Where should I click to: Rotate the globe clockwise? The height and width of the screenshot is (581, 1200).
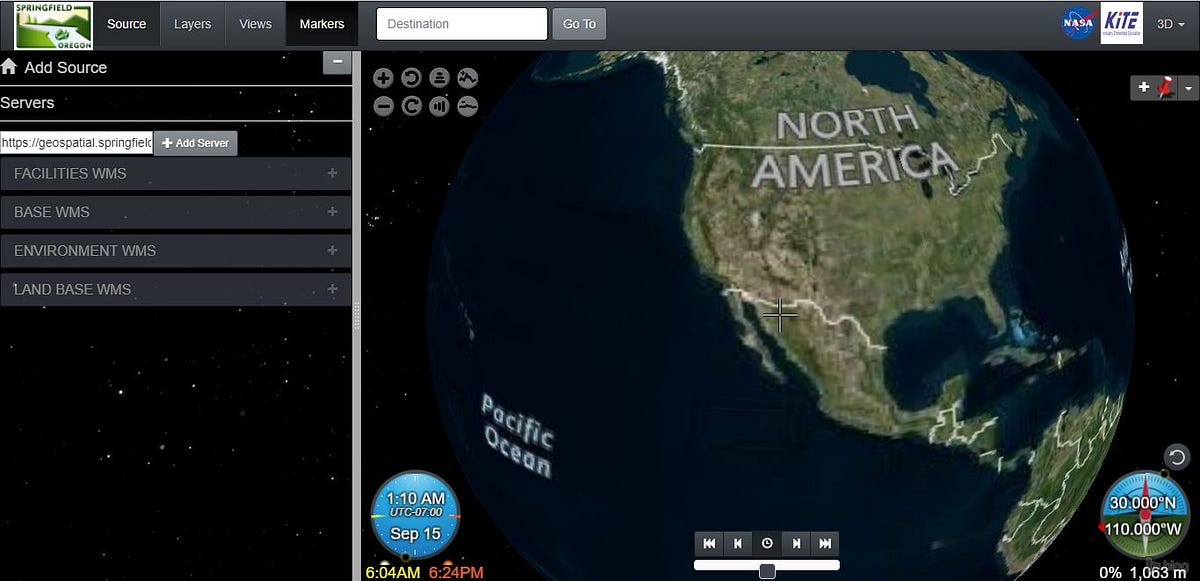(410, 105)
